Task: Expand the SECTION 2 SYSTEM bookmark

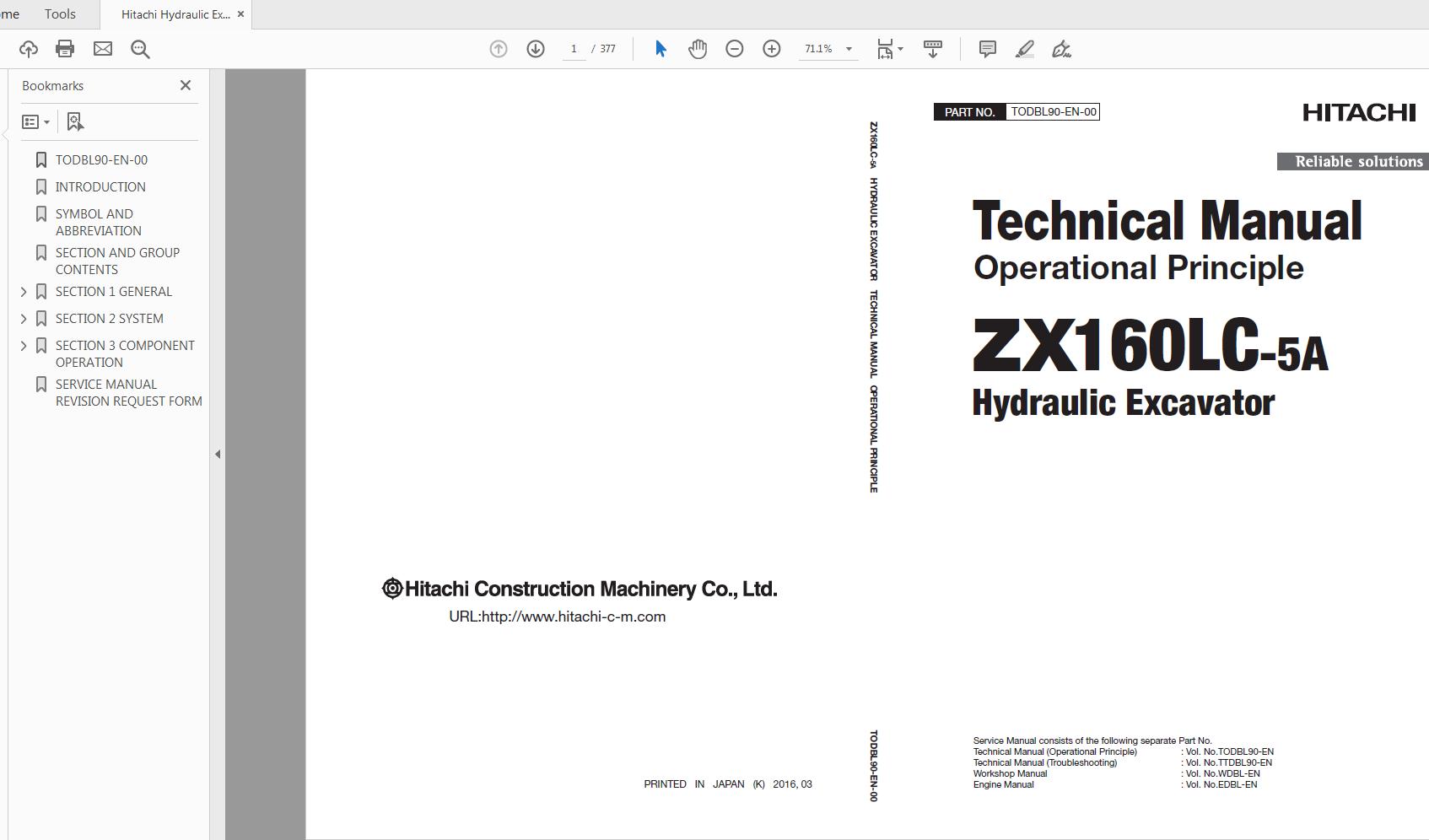Action: [24, 318]
